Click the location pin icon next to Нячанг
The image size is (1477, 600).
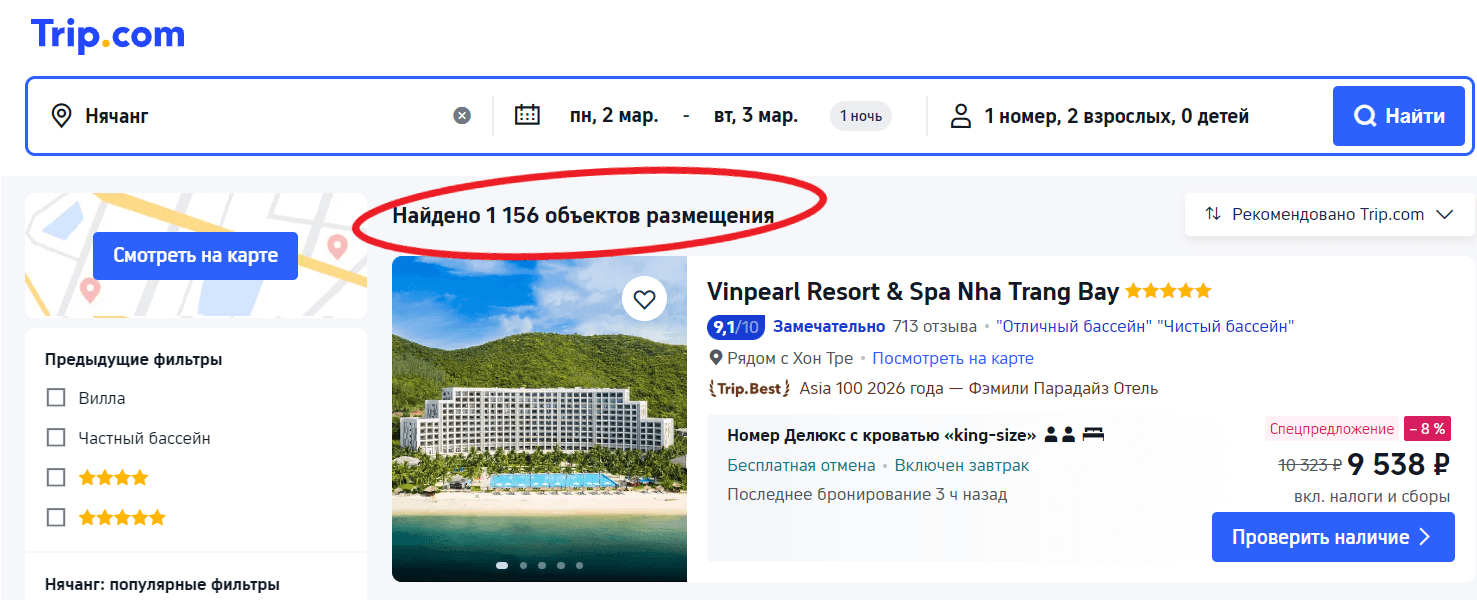(x=61, y=115)
